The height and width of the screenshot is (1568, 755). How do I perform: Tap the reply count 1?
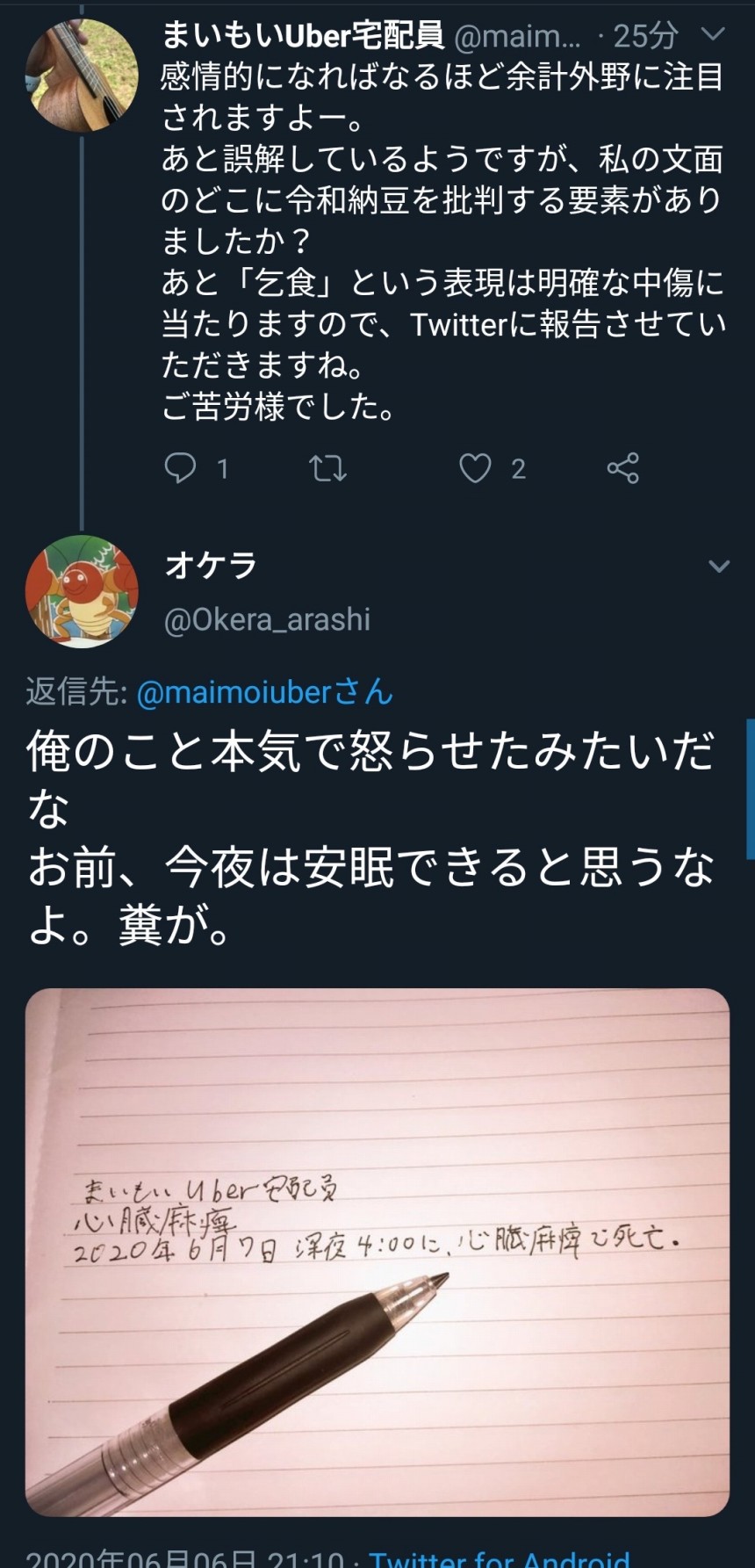223,469
